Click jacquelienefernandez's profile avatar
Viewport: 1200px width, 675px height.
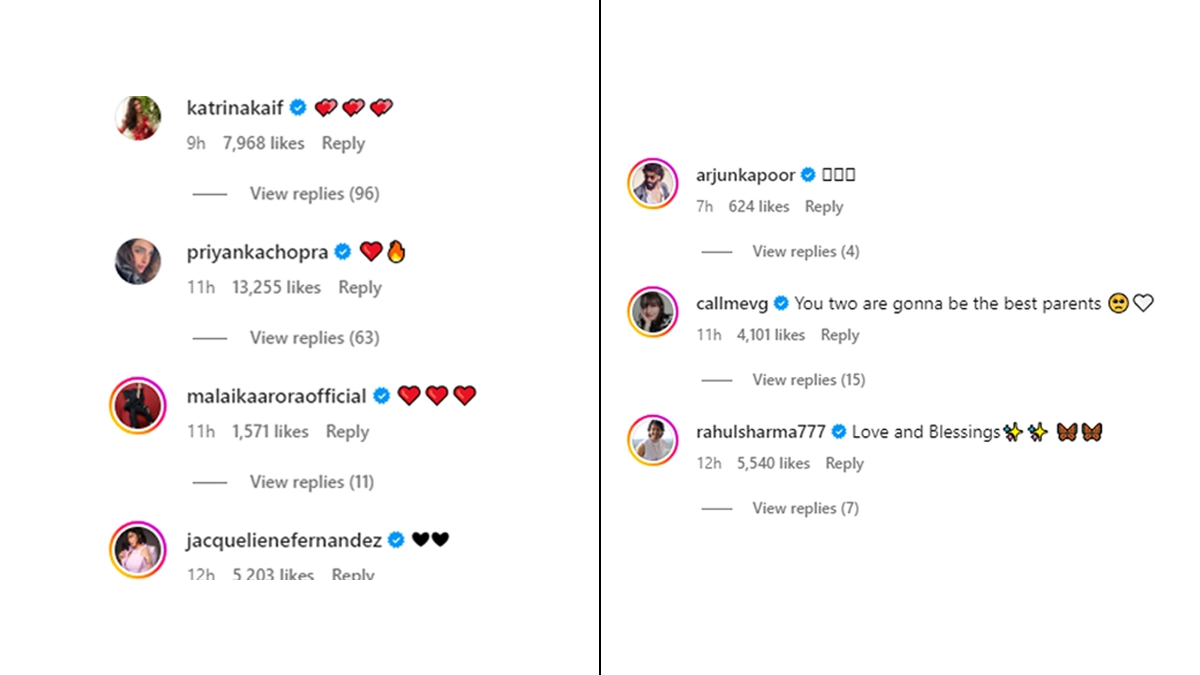point(138,549)
